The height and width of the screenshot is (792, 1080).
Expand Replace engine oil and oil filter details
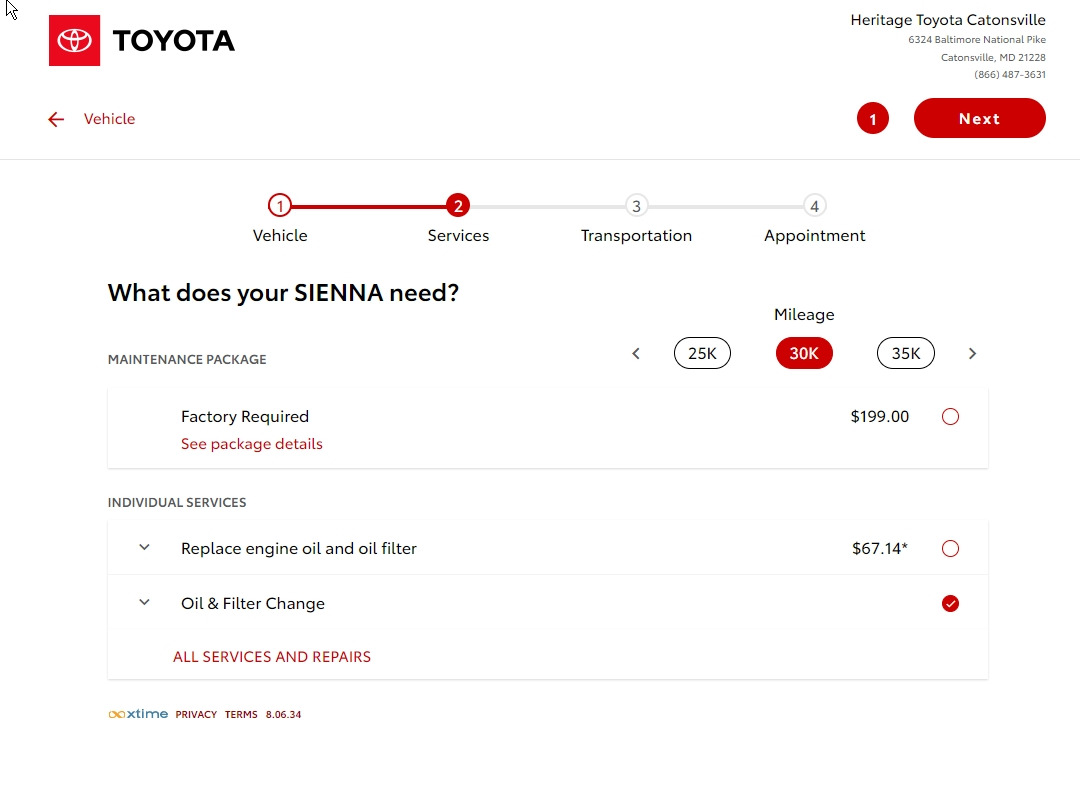tap(144, 548)
